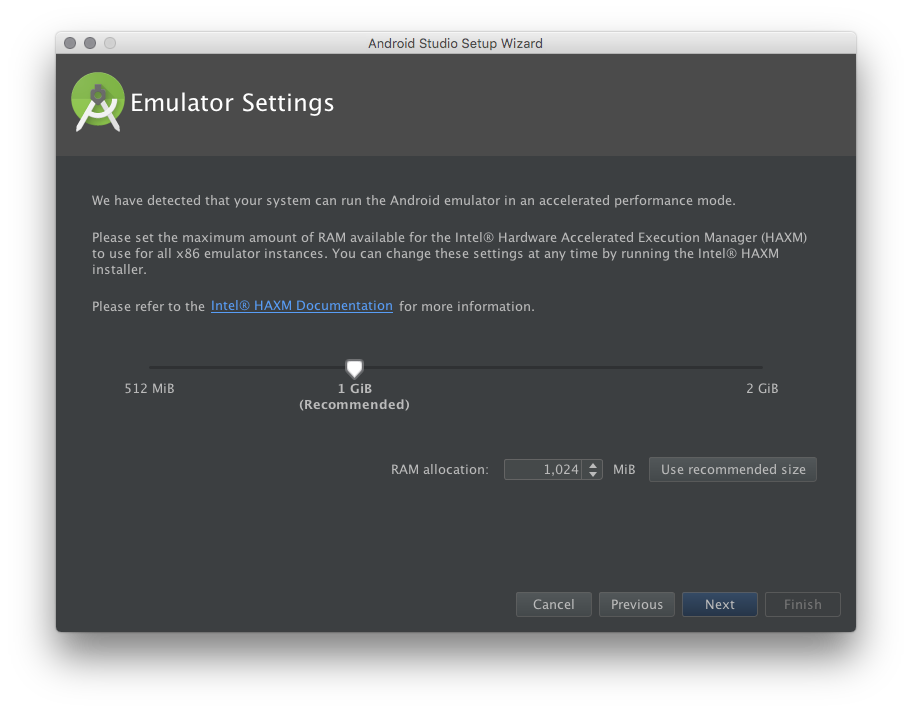Click the MiB unit label
The image size is (912, 712).
624,469
